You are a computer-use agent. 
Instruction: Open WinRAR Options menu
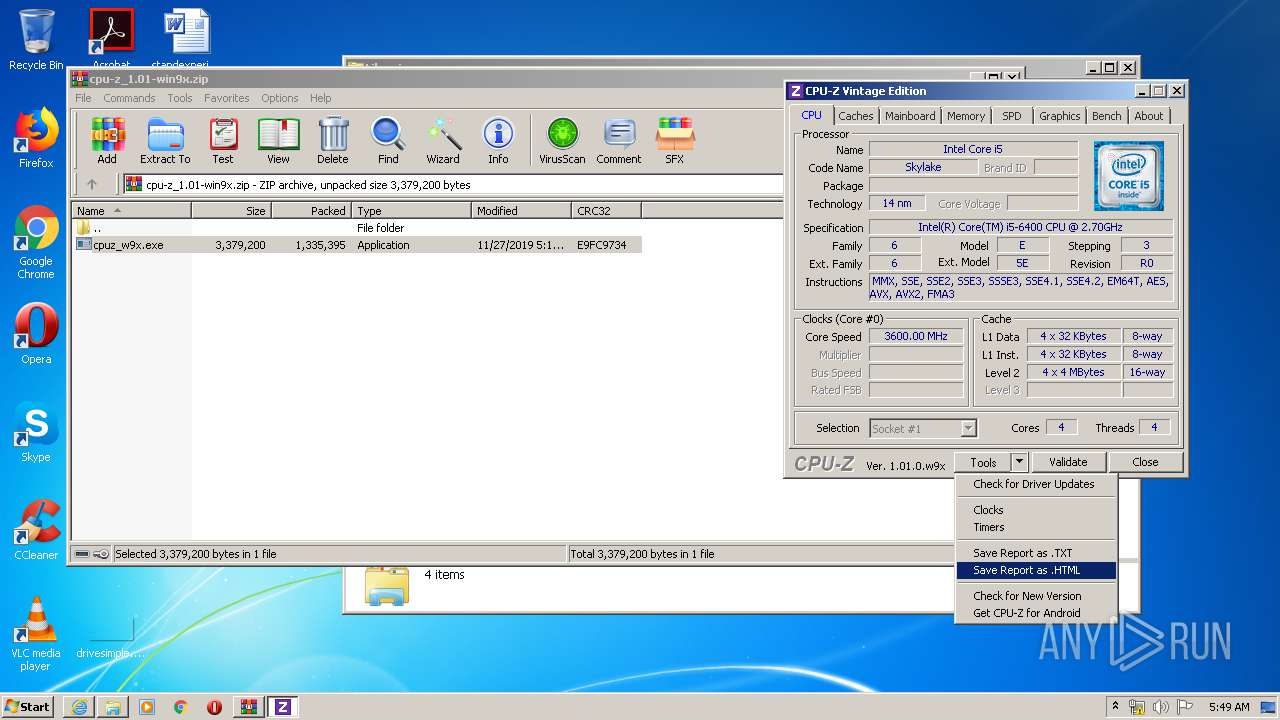coord(280,98)
